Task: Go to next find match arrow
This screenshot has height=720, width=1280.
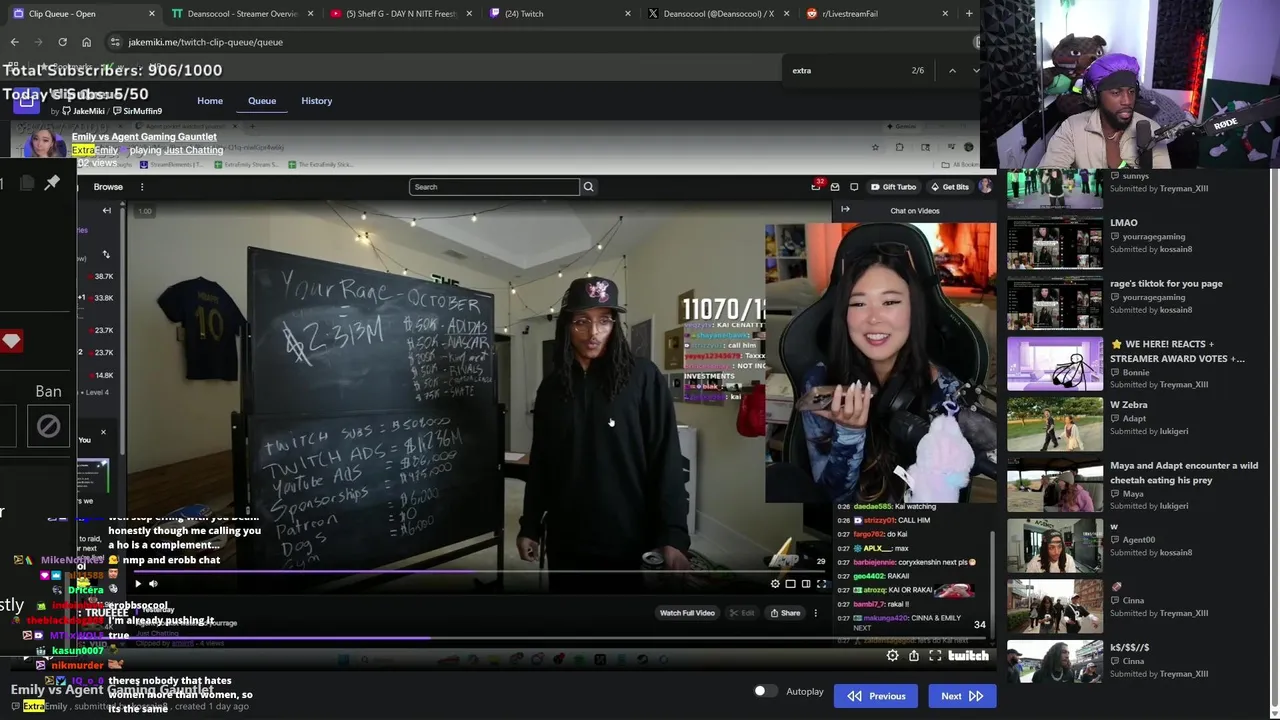Action: [976, 71]
